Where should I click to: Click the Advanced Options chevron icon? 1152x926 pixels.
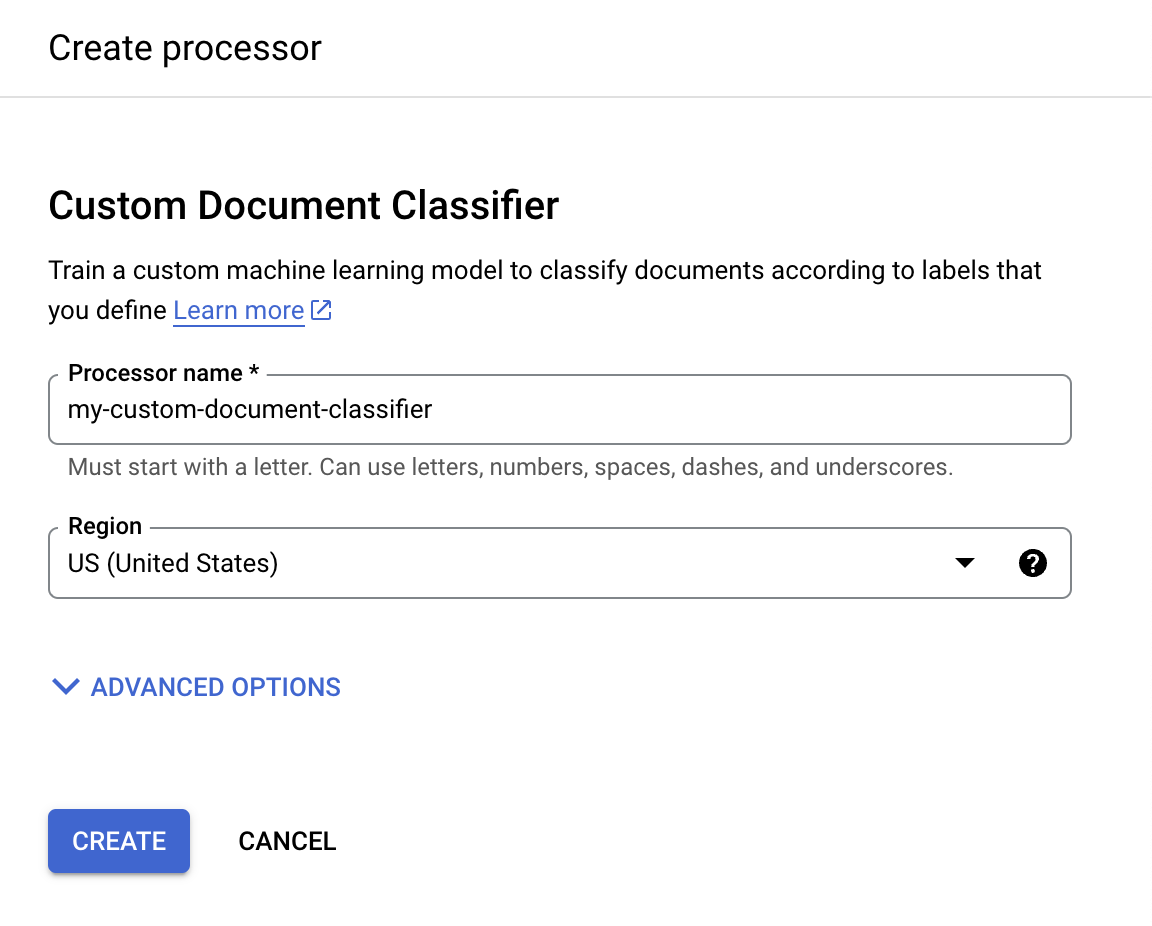click(x=65, y=687)
